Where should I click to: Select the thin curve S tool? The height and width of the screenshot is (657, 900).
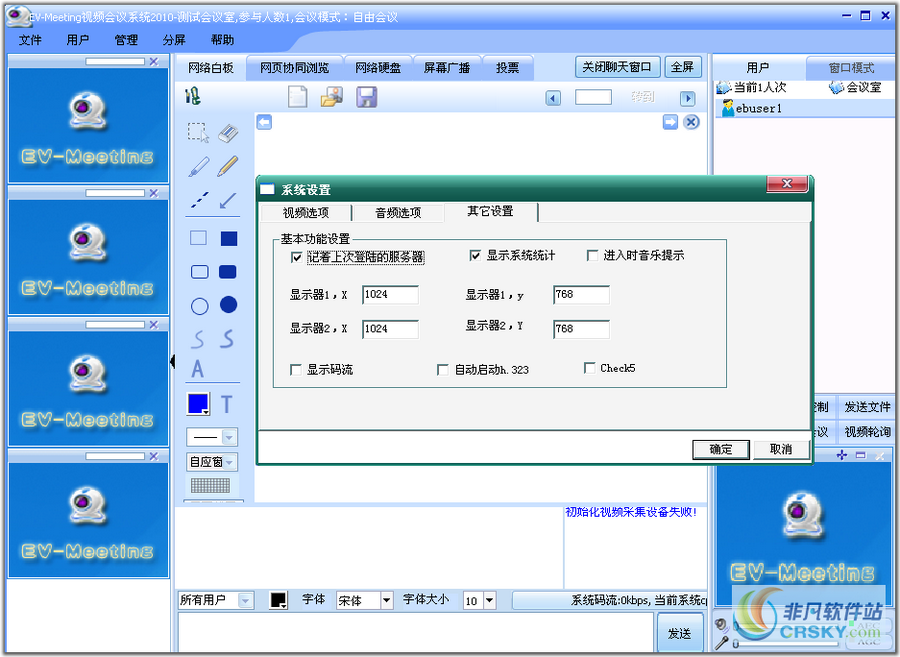198,339
